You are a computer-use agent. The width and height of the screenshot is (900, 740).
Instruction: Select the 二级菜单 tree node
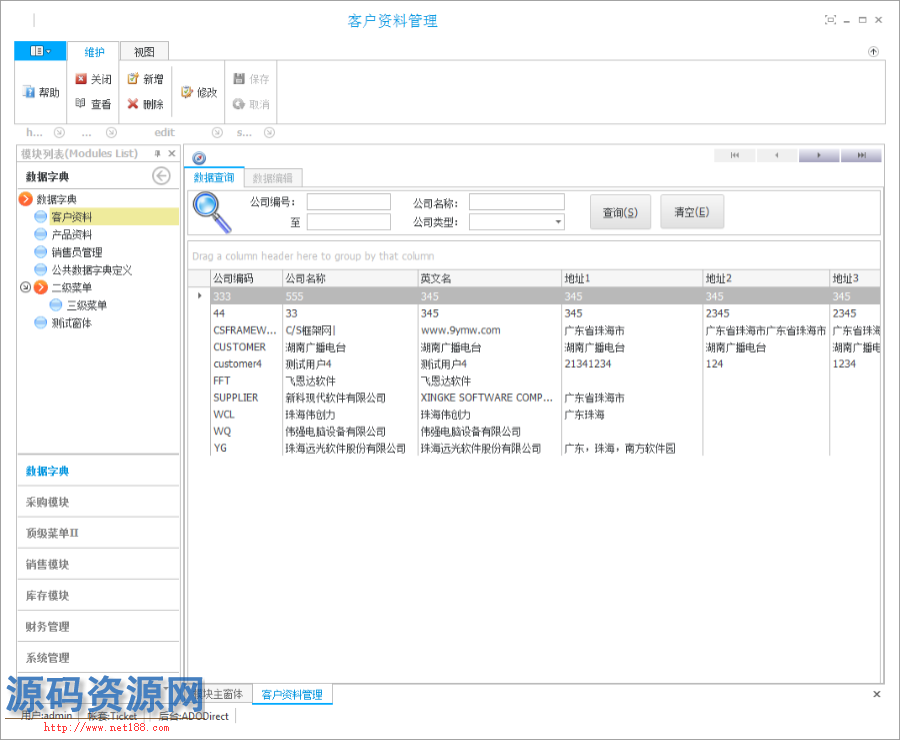[71, 287]
